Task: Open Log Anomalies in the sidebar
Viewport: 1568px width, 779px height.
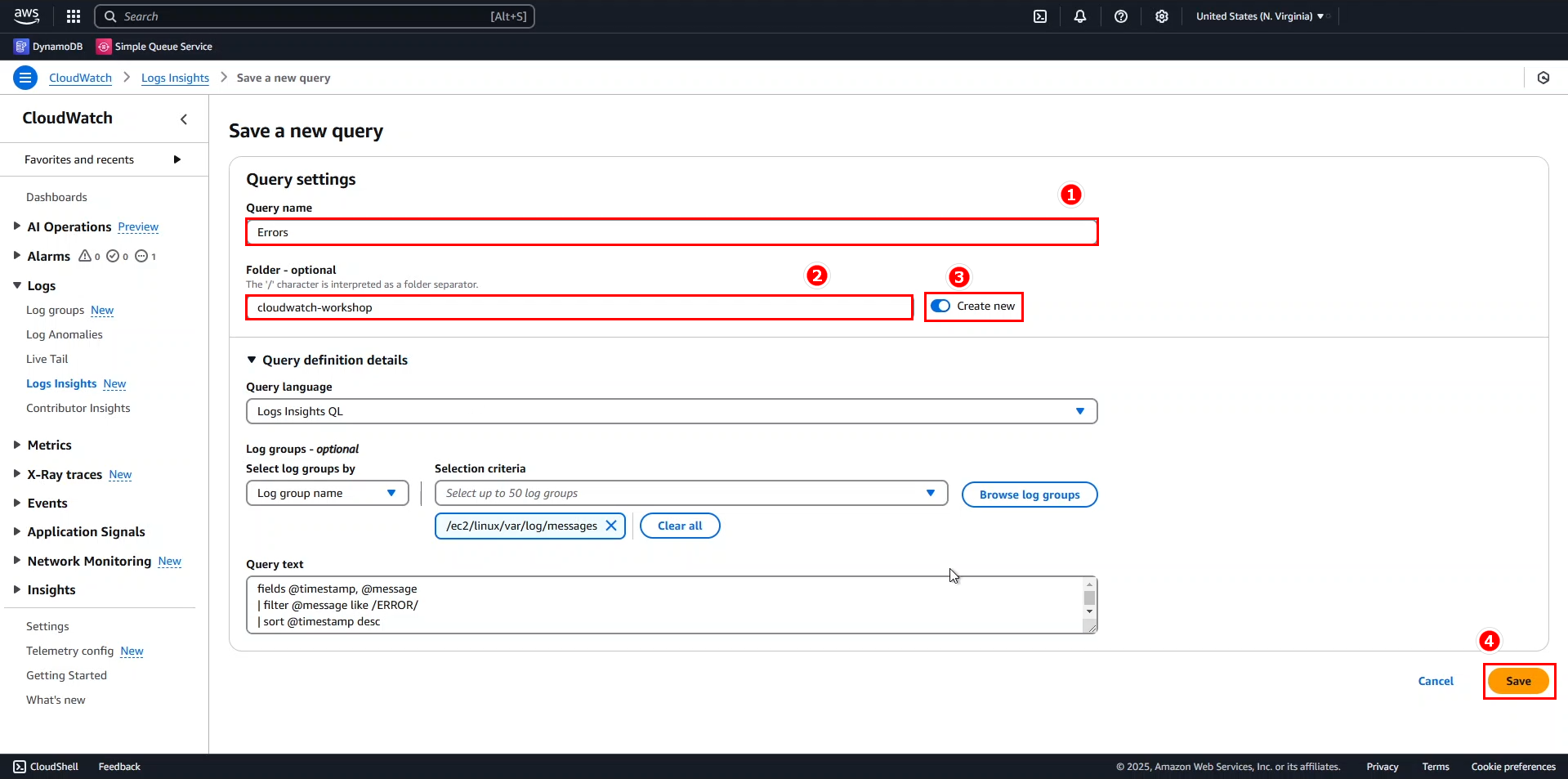Action: [65, 334]
